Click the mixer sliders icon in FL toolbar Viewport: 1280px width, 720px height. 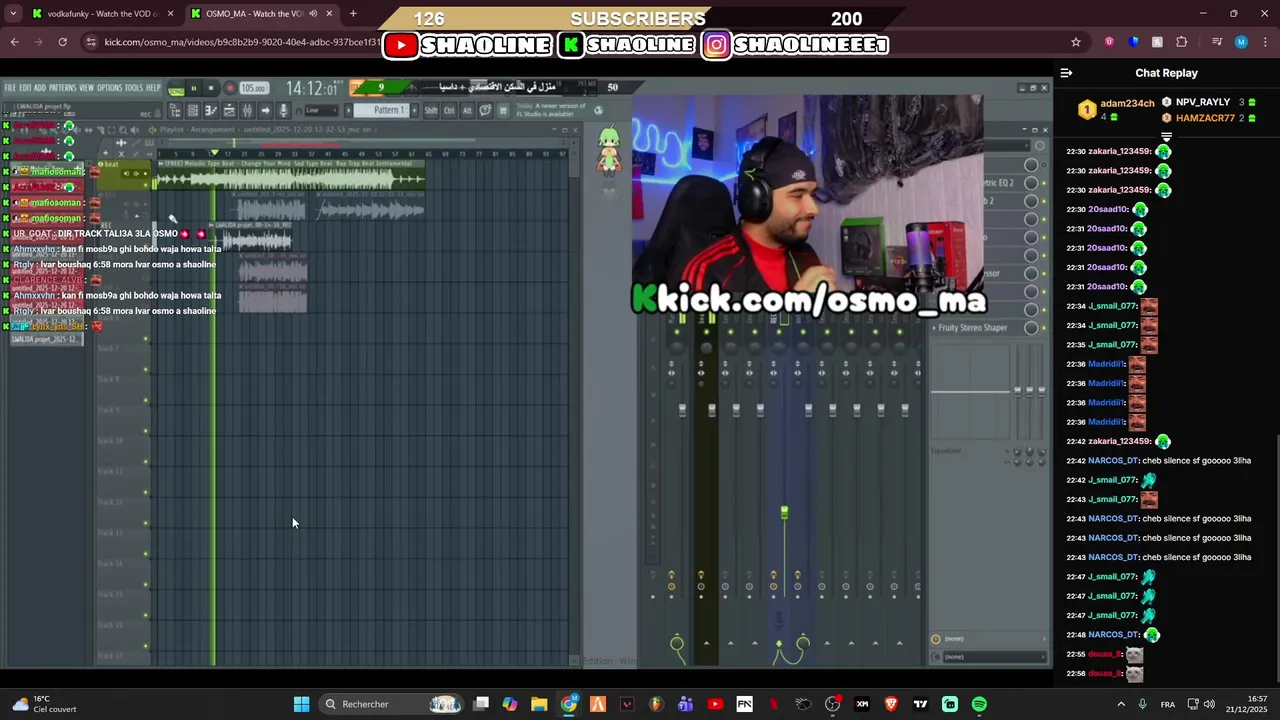click(x=247, y=110)
